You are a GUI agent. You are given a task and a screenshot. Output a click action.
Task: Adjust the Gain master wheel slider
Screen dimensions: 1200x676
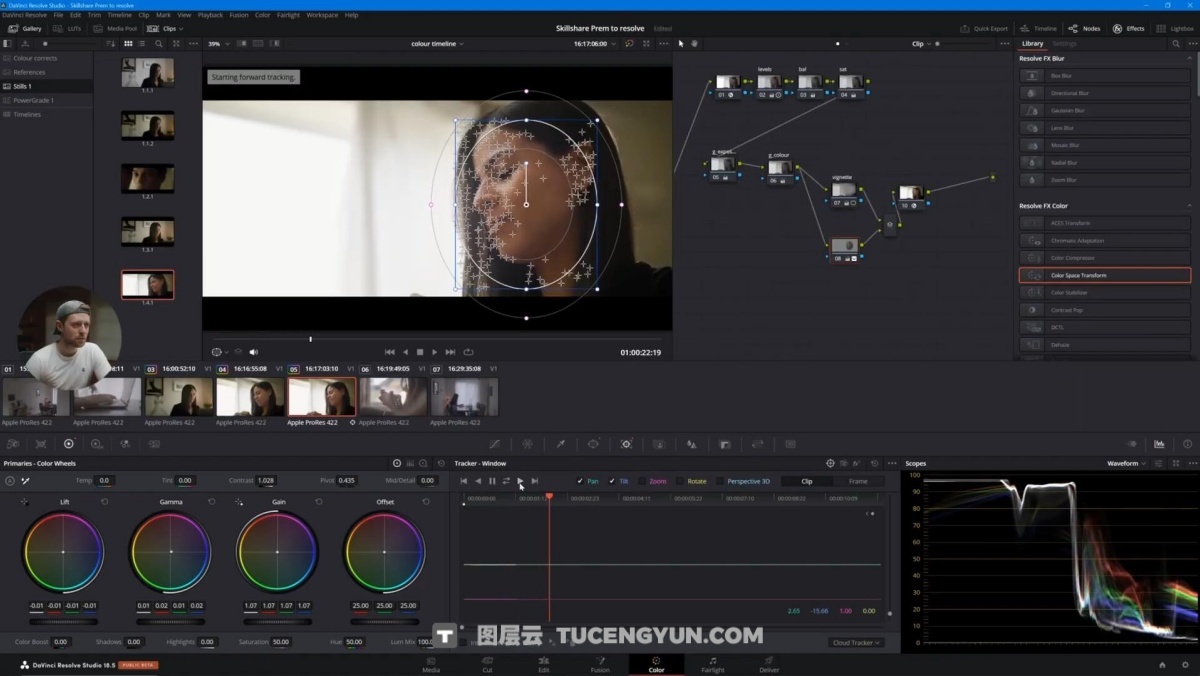277,621
